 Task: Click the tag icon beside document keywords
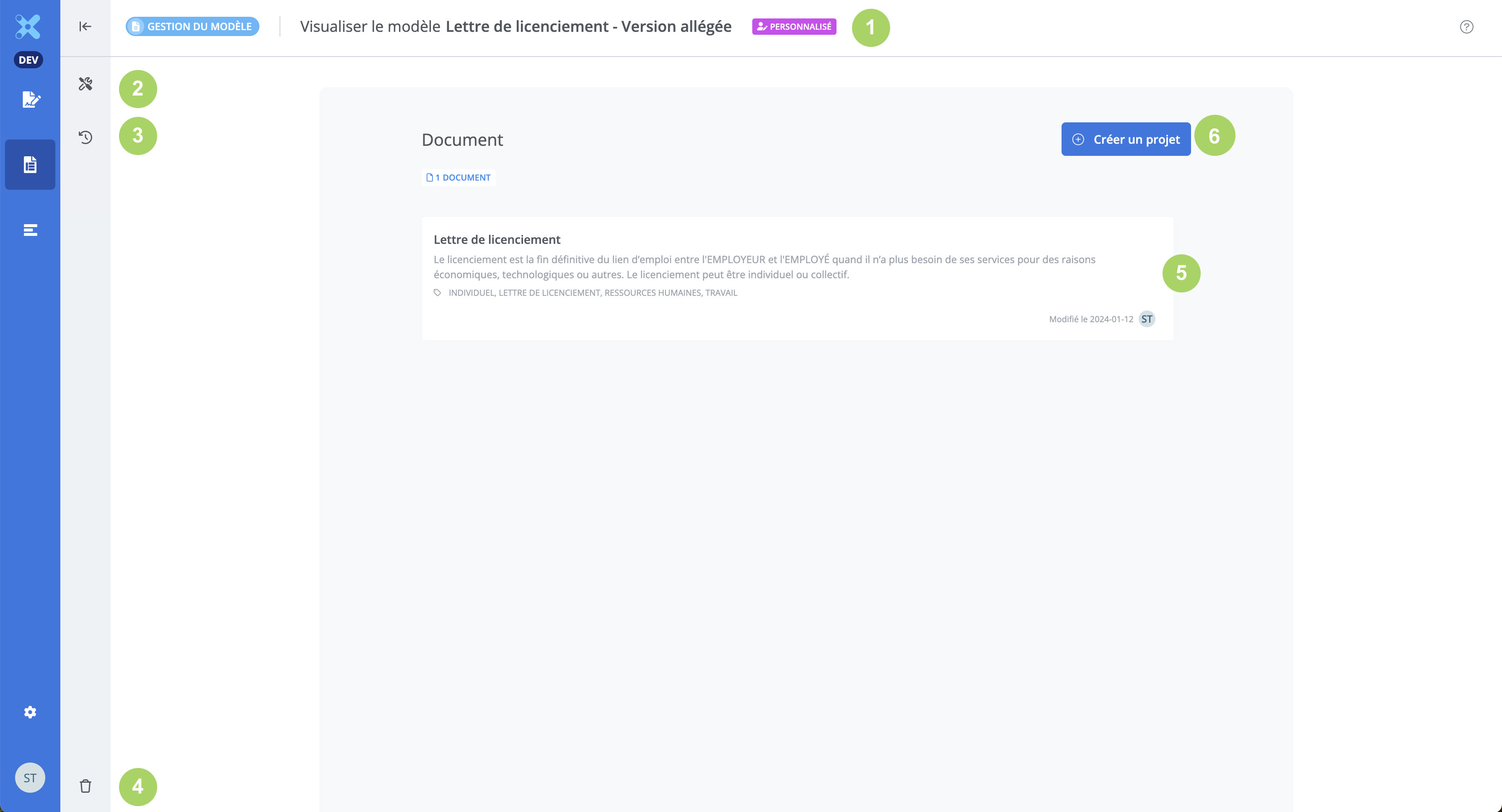(x=437, y=292)
